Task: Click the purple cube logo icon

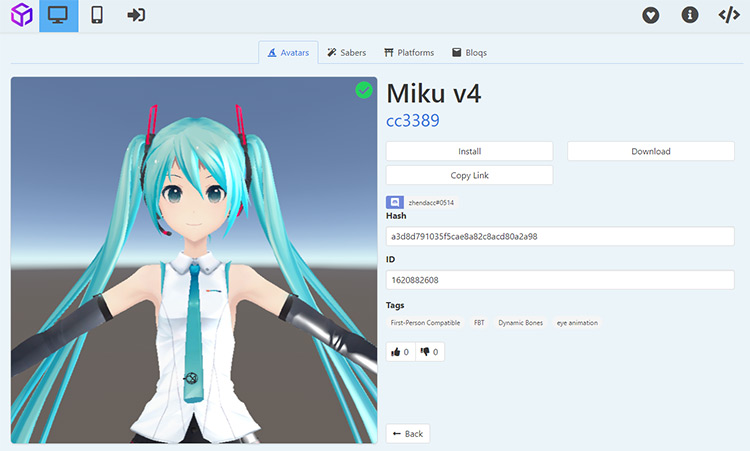Action: pos(22,15)
